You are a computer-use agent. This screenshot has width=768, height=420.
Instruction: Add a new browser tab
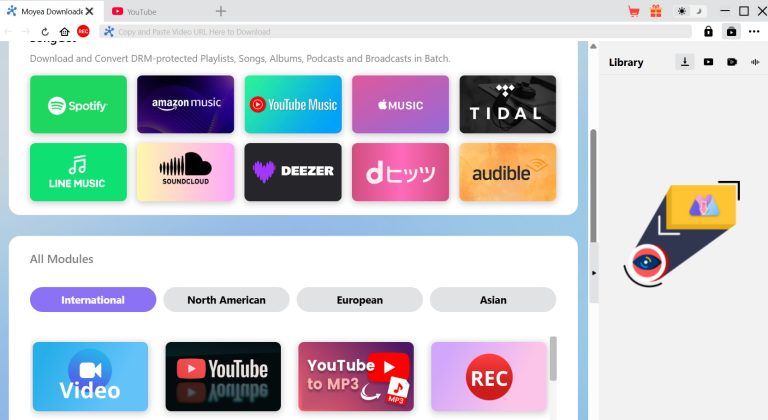(x=221, y=11)
